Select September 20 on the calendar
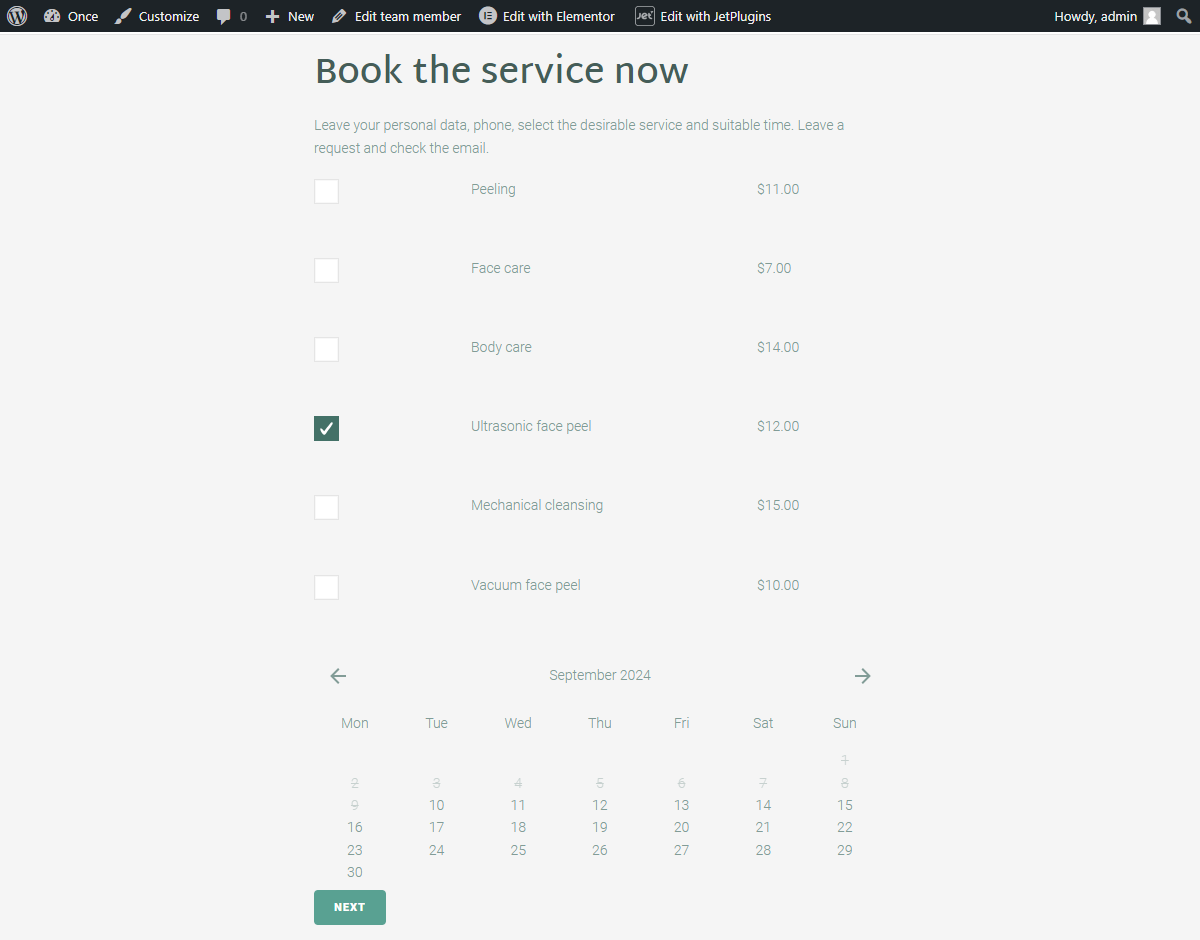The width and height of the screenshot is (1200, 940). (x=681, y=827)
